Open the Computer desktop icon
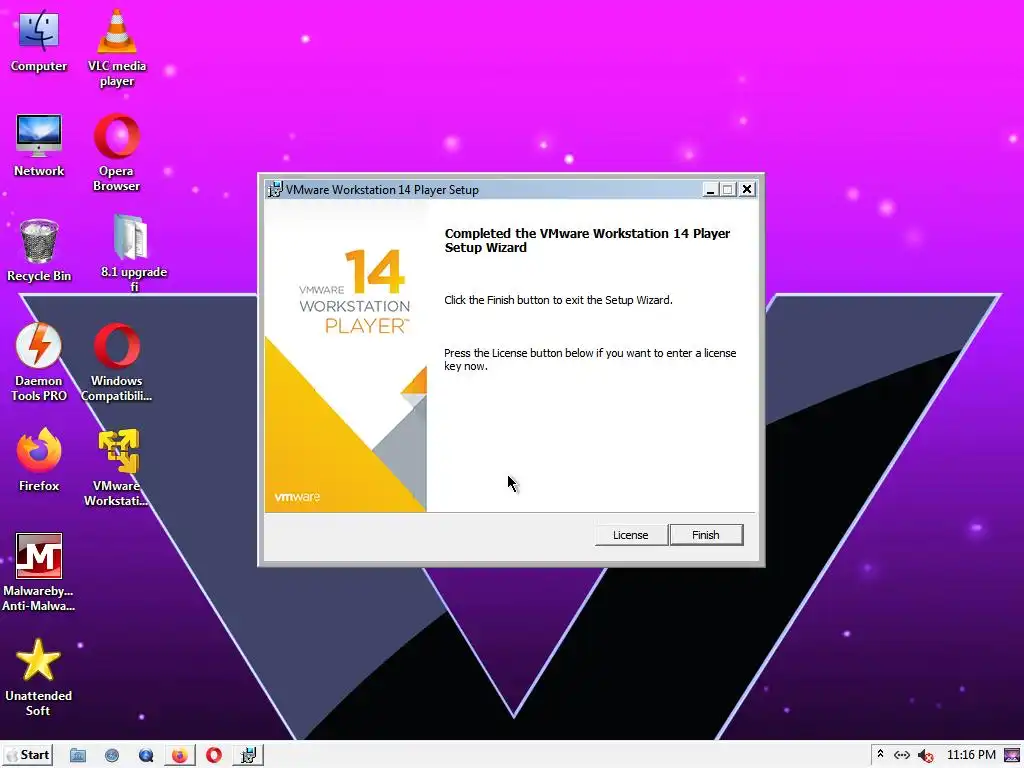This screenshot has height=768, width=1024. click(x=39, y=40)
